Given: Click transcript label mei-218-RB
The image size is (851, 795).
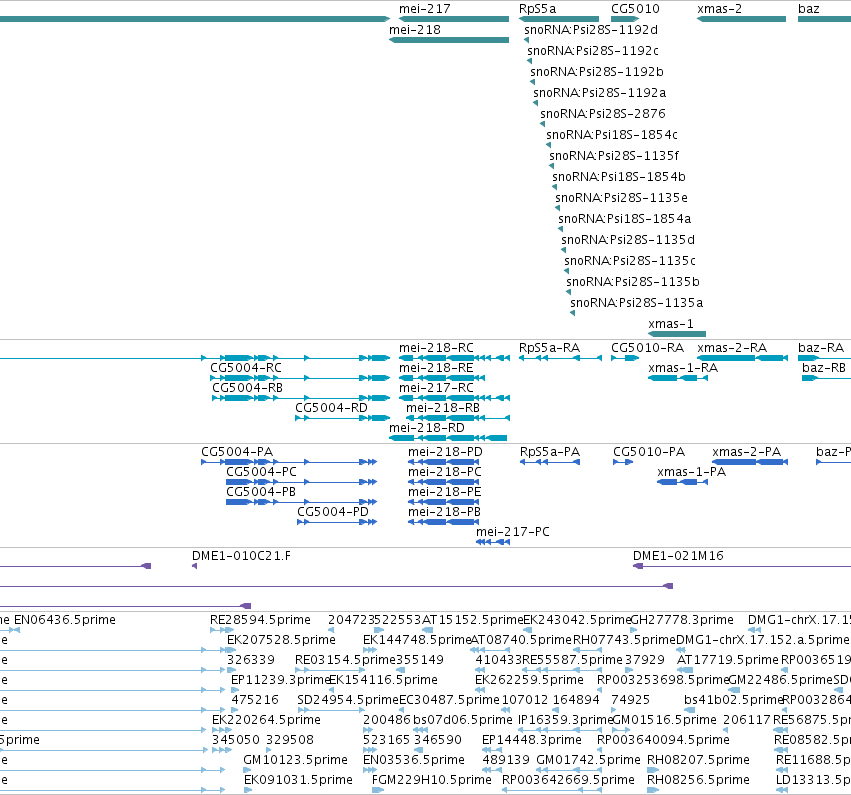Looking at the screenshot, I should (443, 408).
